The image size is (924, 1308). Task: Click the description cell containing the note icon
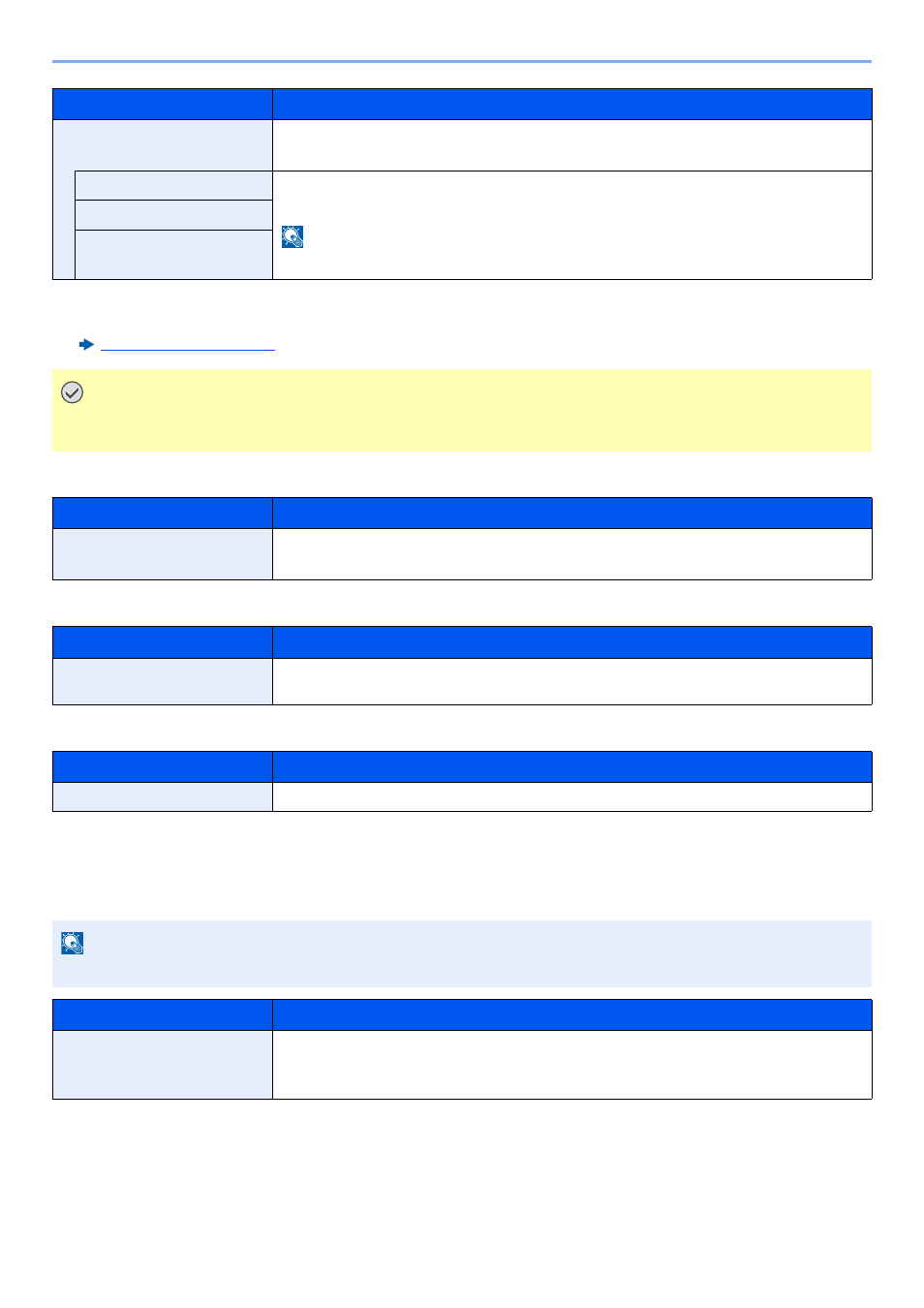[x=572, y=226]
